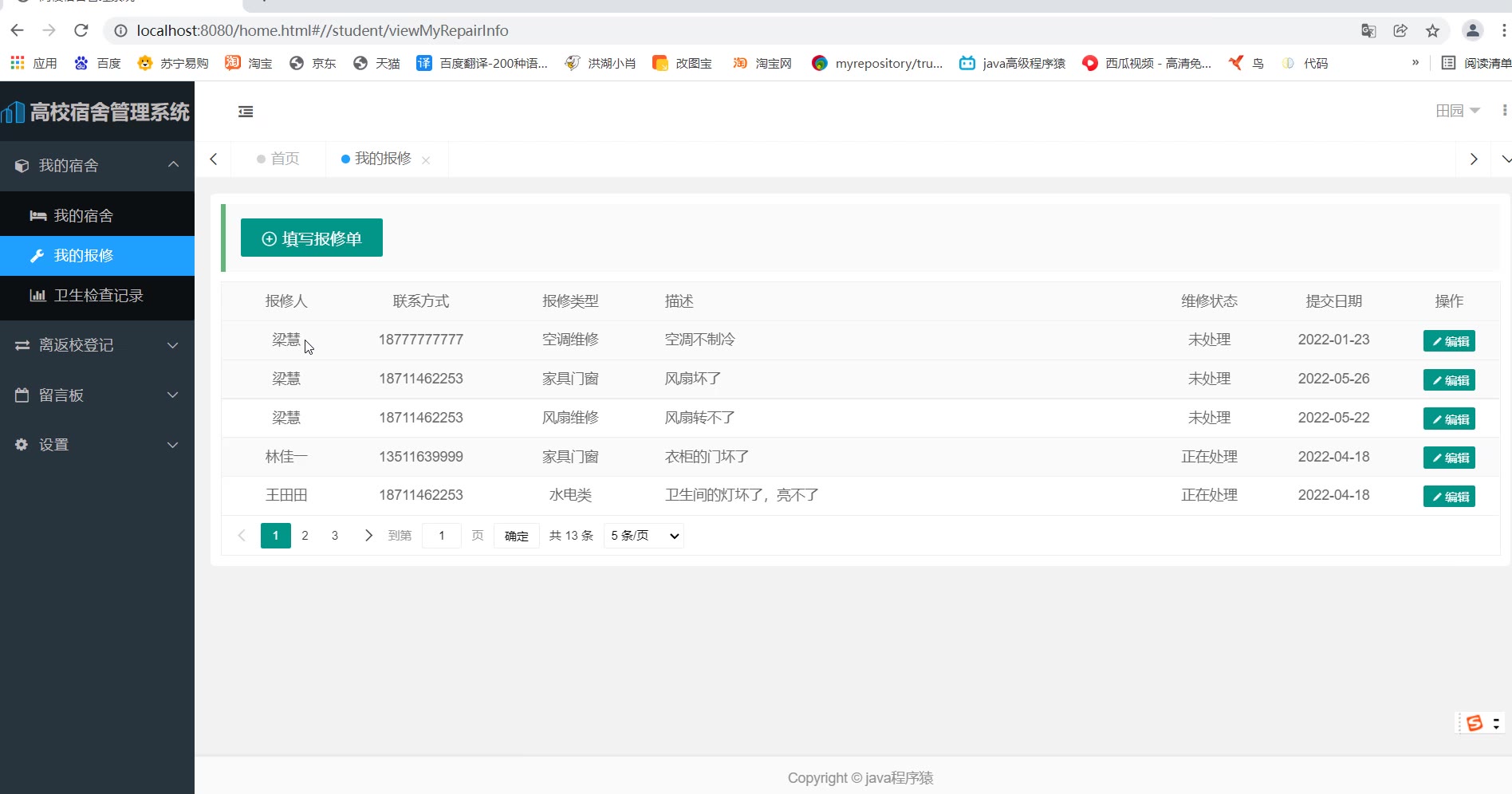Click the browser forward arrow
Screen dimensions: 1512x794
point(49,30)
